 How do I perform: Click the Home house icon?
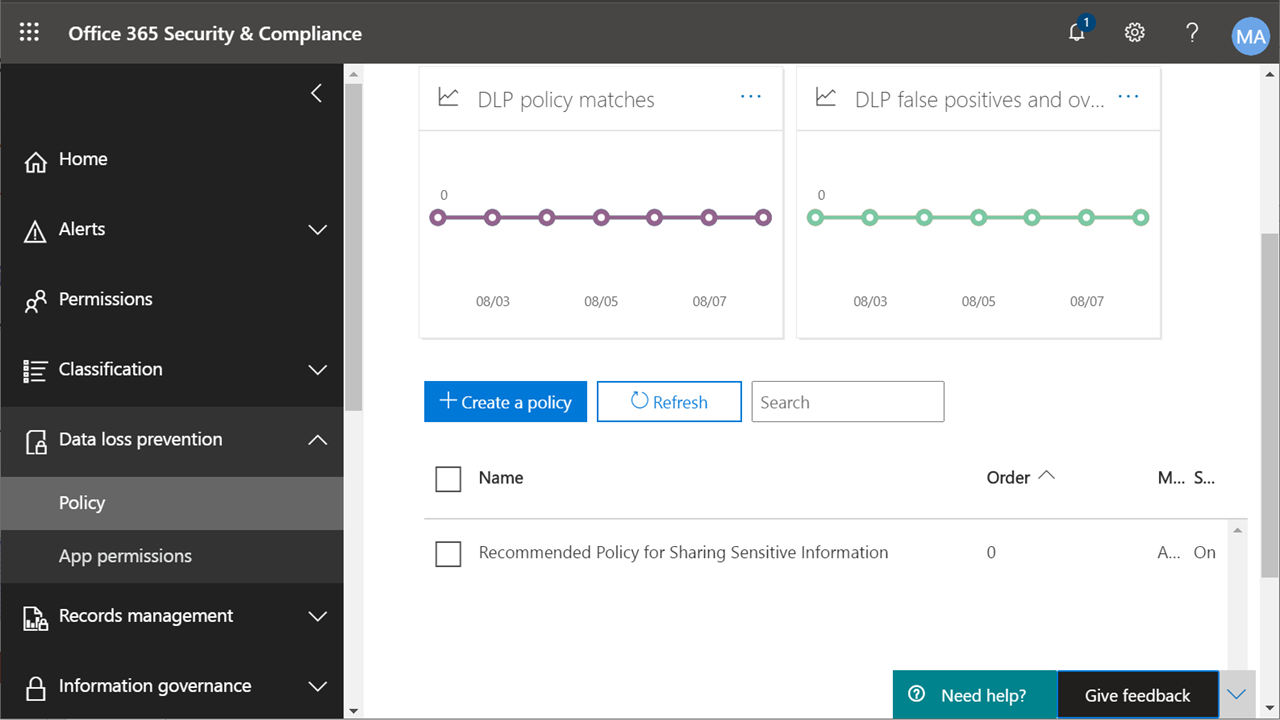pos(36,161)
